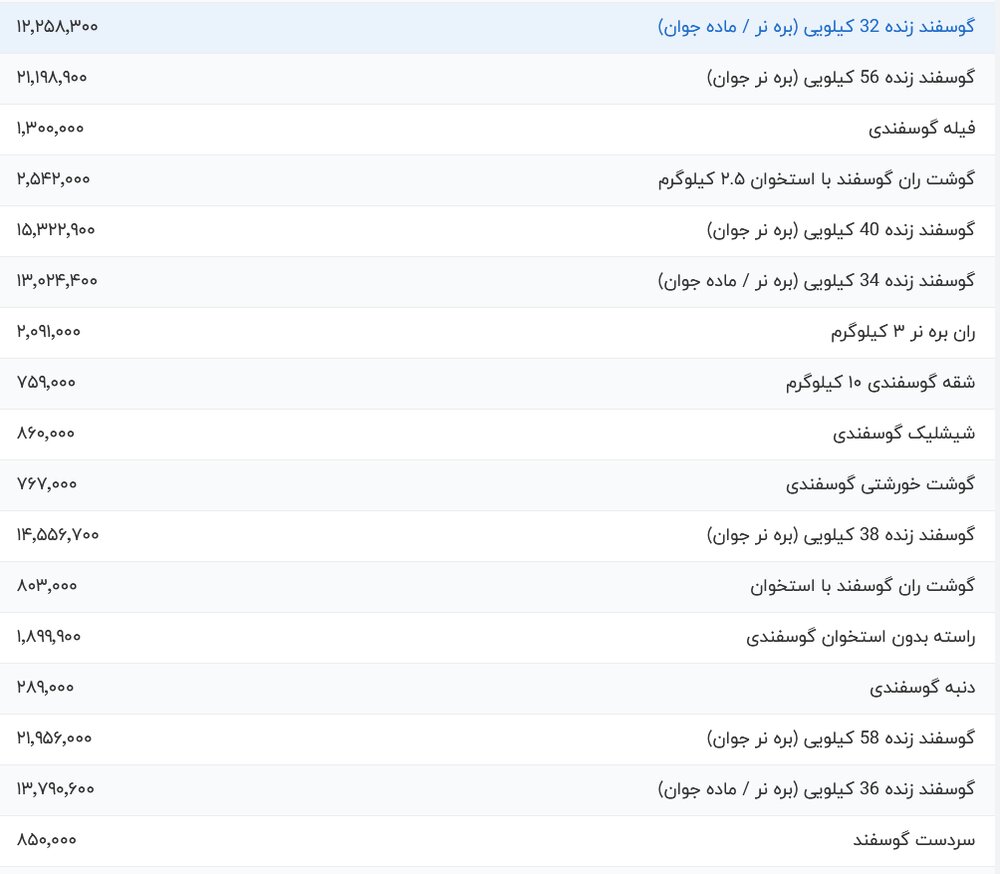
Task: Select the price beside شیشلیک گوسفندی
Action: pyautogui.click(x=46, y=434)
